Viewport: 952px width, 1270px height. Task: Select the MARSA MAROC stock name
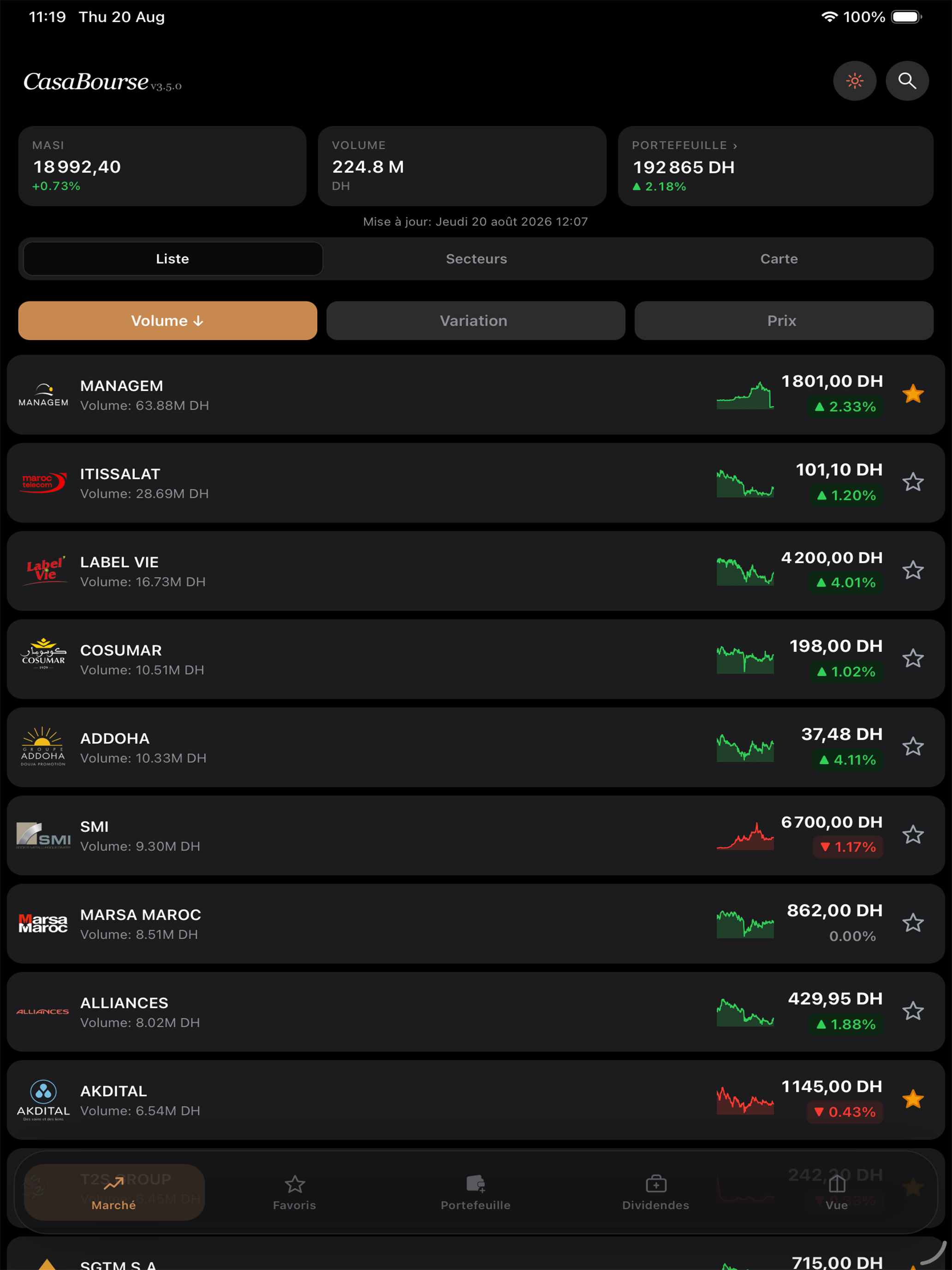(141, 915)
